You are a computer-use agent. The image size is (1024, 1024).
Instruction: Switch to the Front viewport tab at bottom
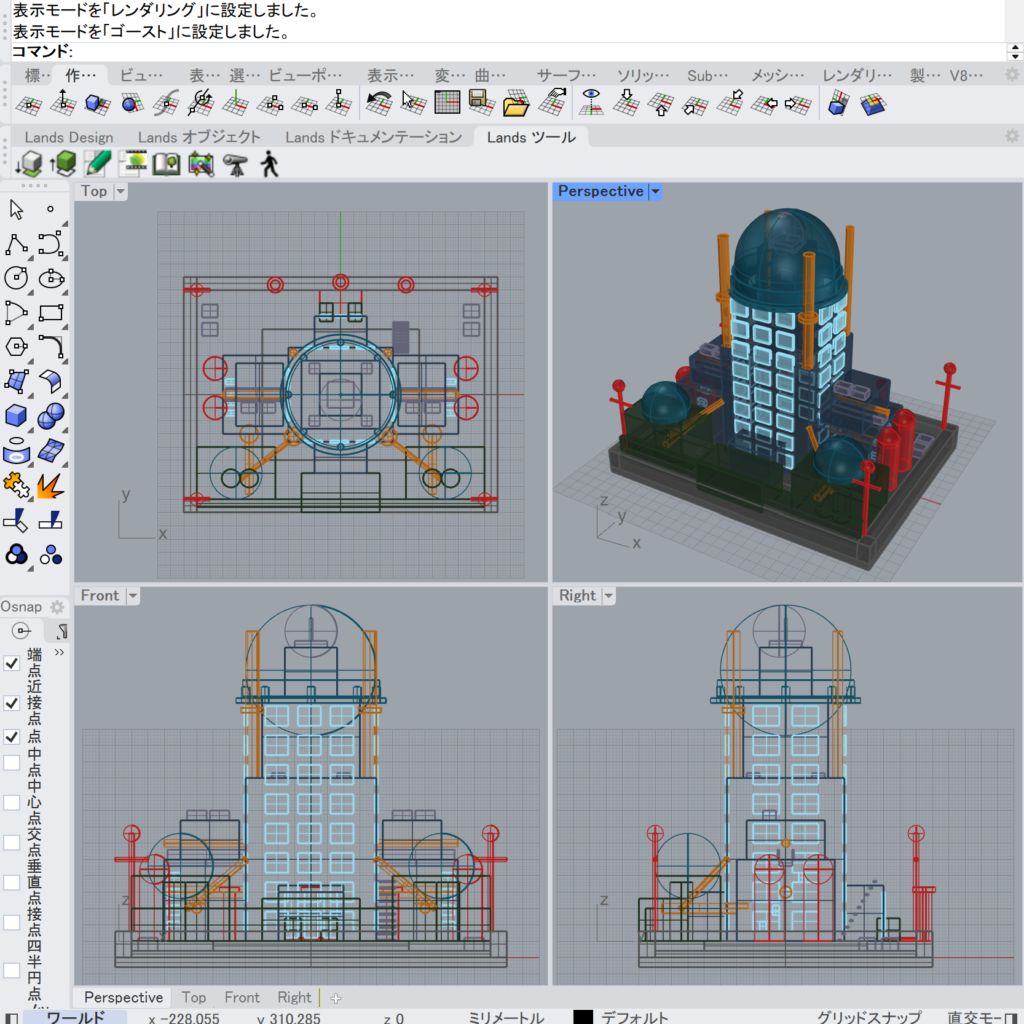point(242,997)
